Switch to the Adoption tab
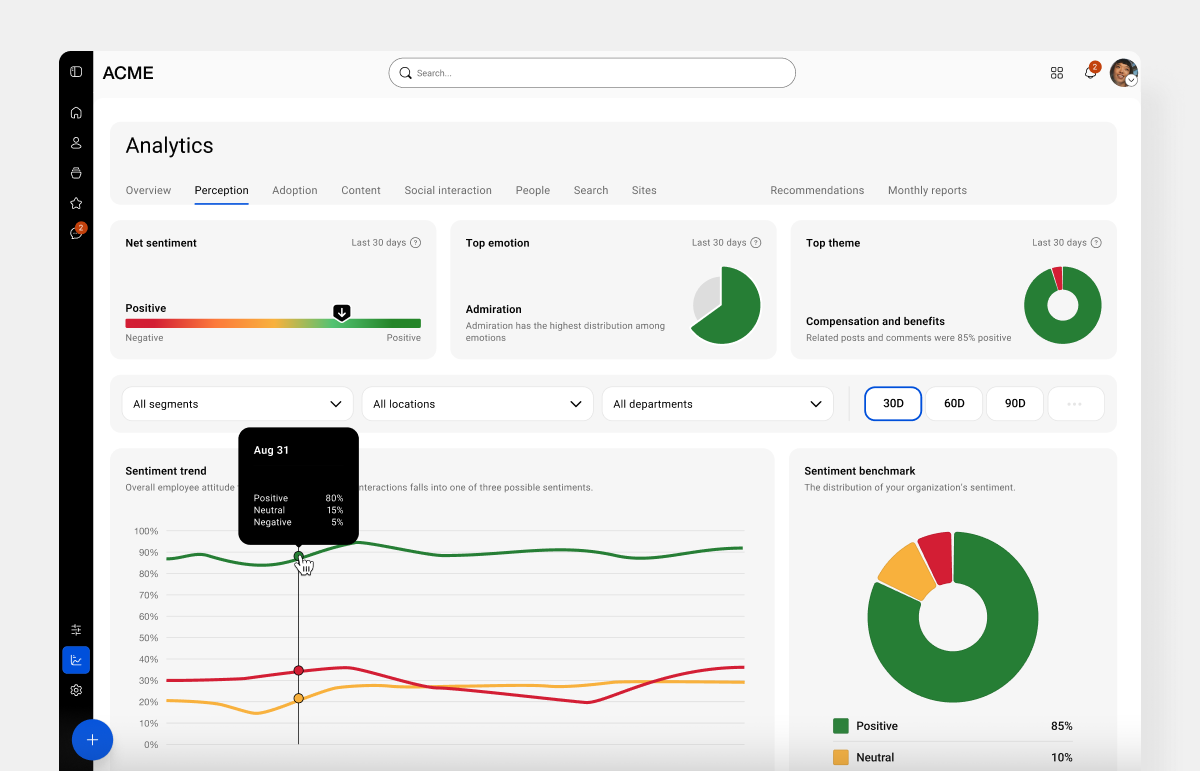 (294, 190)
